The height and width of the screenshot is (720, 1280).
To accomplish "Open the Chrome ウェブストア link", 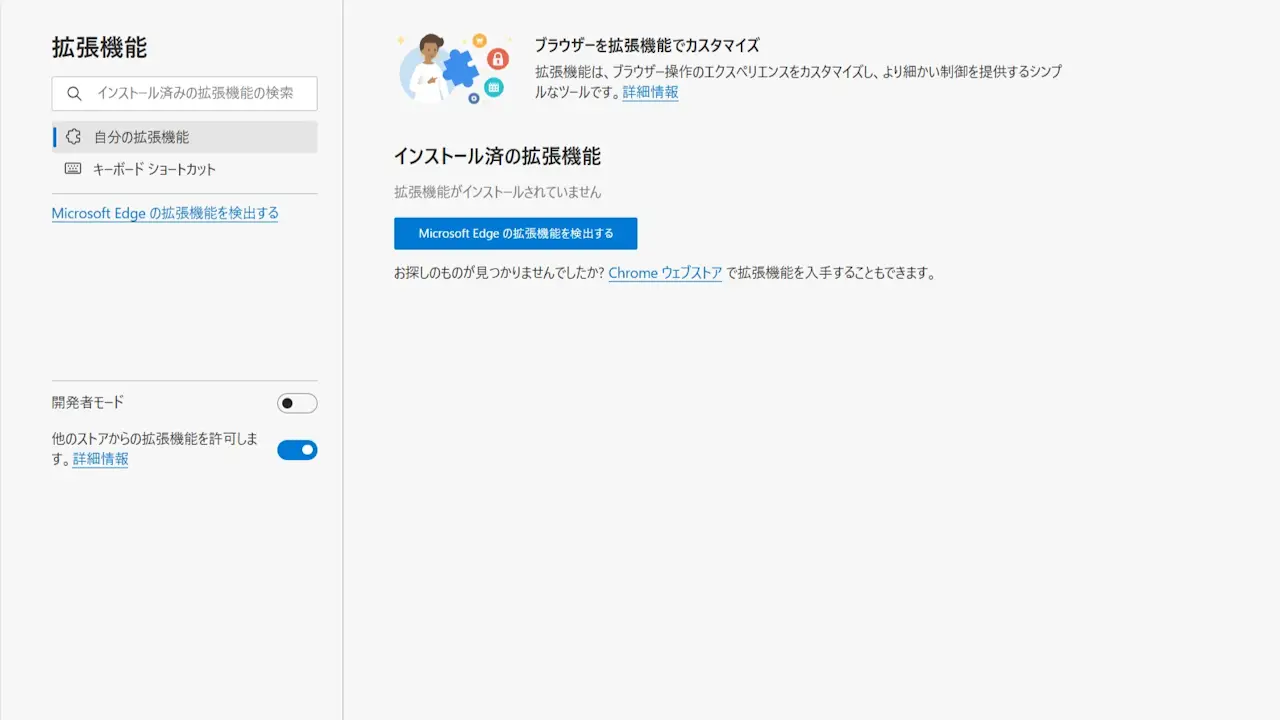I will [665, 273].
